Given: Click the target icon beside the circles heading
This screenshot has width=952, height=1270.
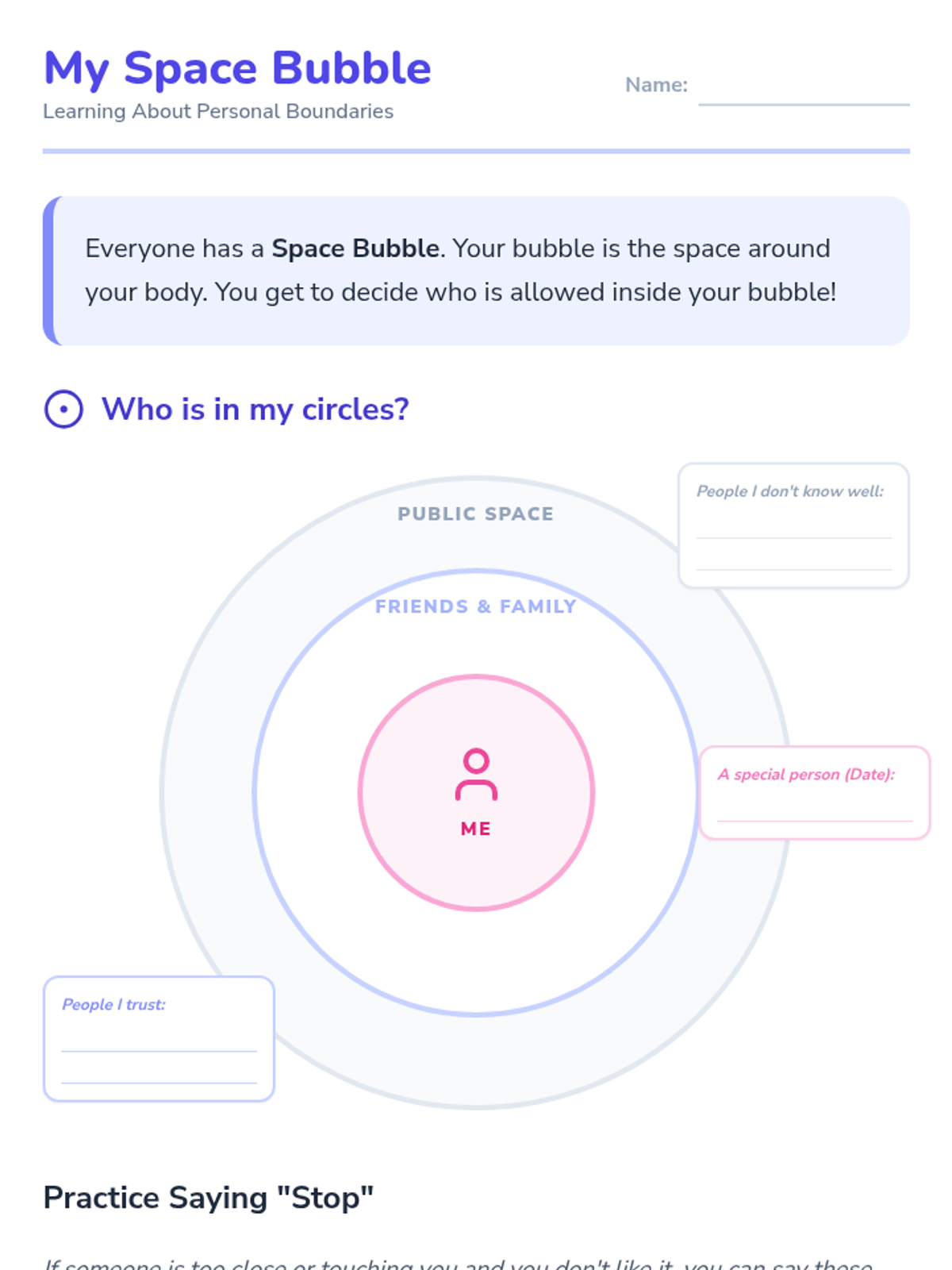Looking at the screenshot, I should click(63, 410).
